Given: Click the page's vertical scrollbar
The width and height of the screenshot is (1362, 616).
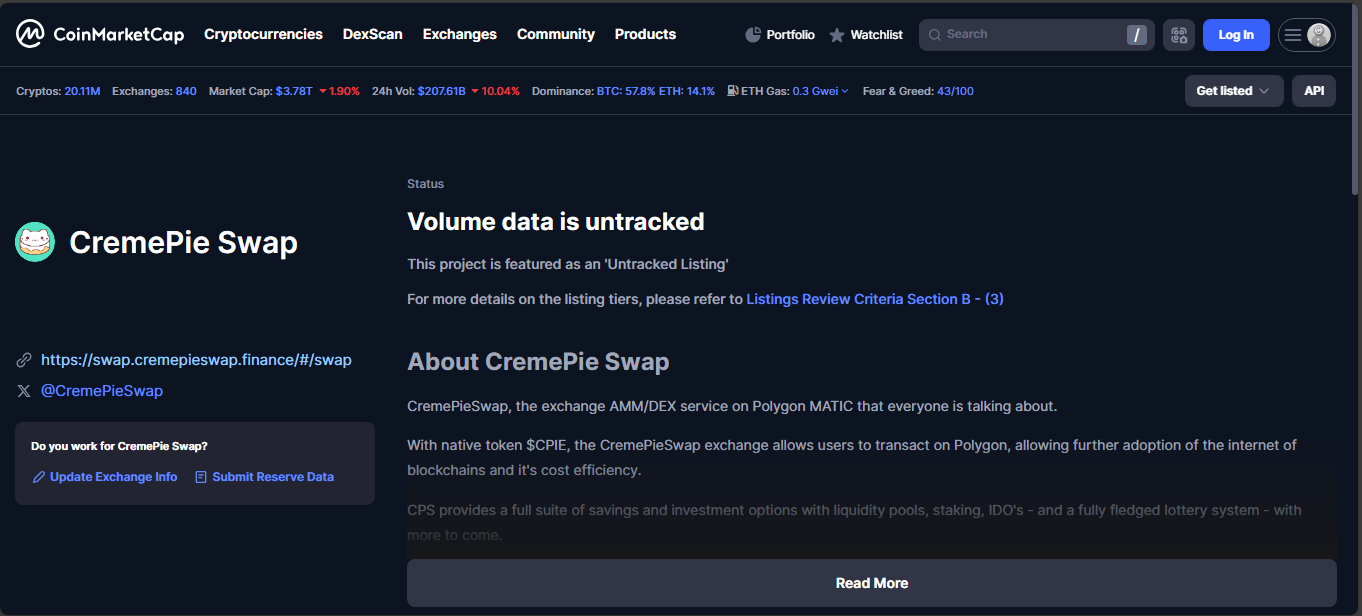Looking at the screenshot, I should tap(1355, 300).
